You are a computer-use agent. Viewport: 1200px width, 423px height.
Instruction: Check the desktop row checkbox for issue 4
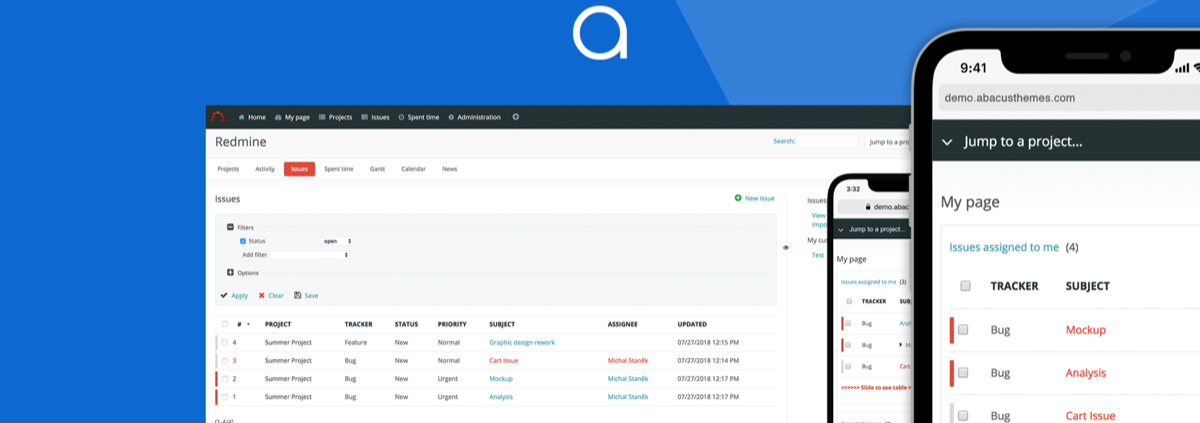click(225, 342)
